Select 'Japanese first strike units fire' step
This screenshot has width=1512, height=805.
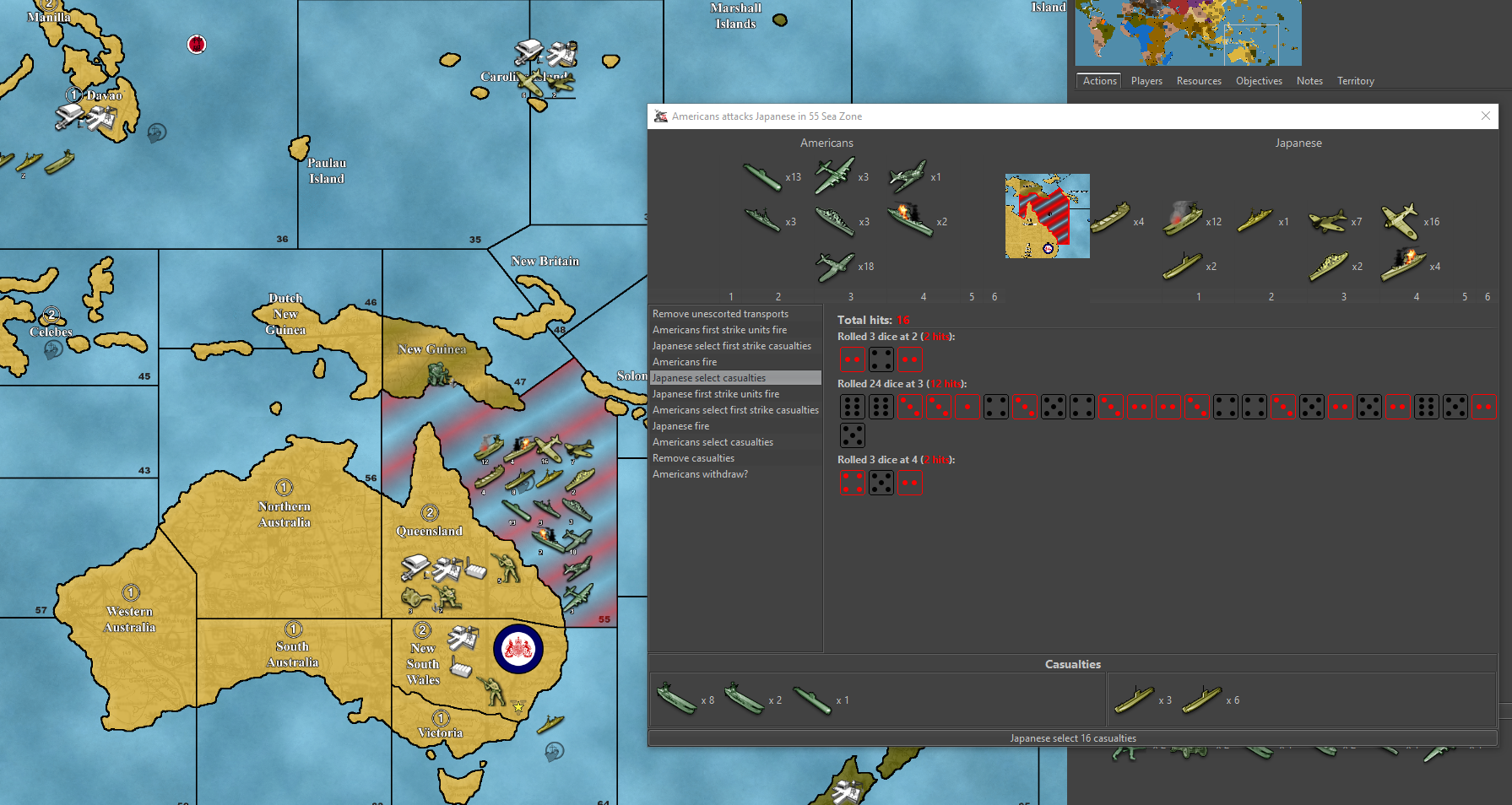coord(734,394)
